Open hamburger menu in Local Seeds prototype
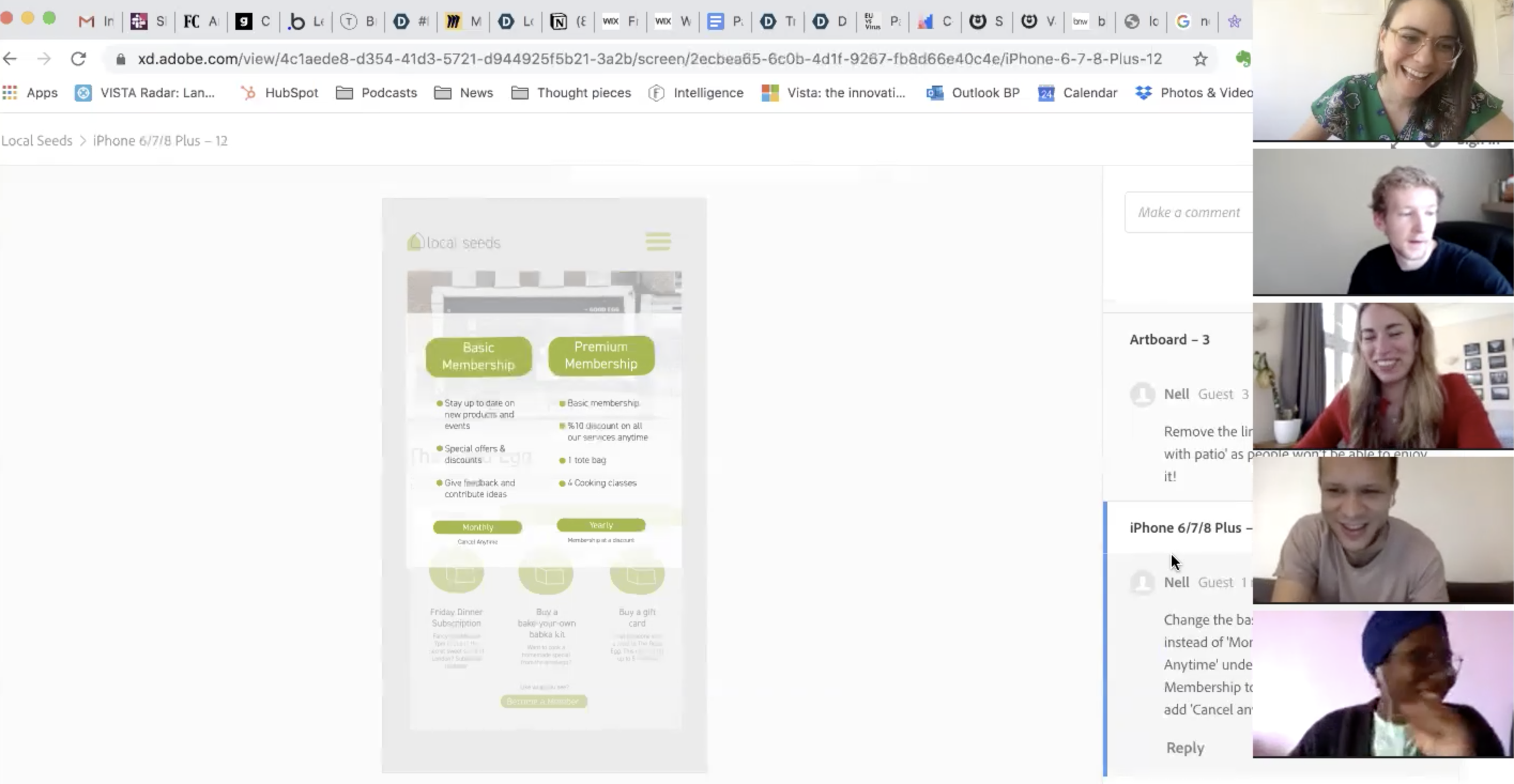Viewport: 1514px width, 784px height. pyautogui.click(x=657, y=241)
